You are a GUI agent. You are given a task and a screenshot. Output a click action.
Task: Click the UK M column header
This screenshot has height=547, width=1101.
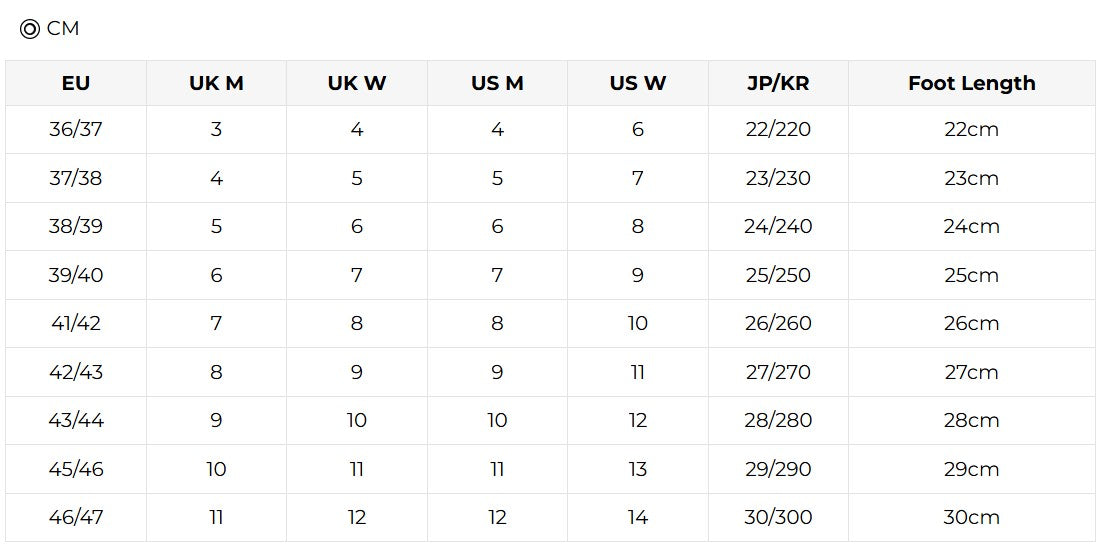[x=216, y=83]
